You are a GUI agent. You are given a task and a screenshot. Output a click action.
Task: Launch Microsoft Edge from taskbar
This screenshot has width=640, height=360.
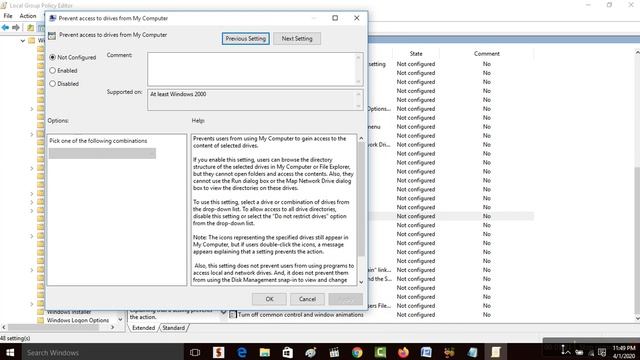point(242,352)
